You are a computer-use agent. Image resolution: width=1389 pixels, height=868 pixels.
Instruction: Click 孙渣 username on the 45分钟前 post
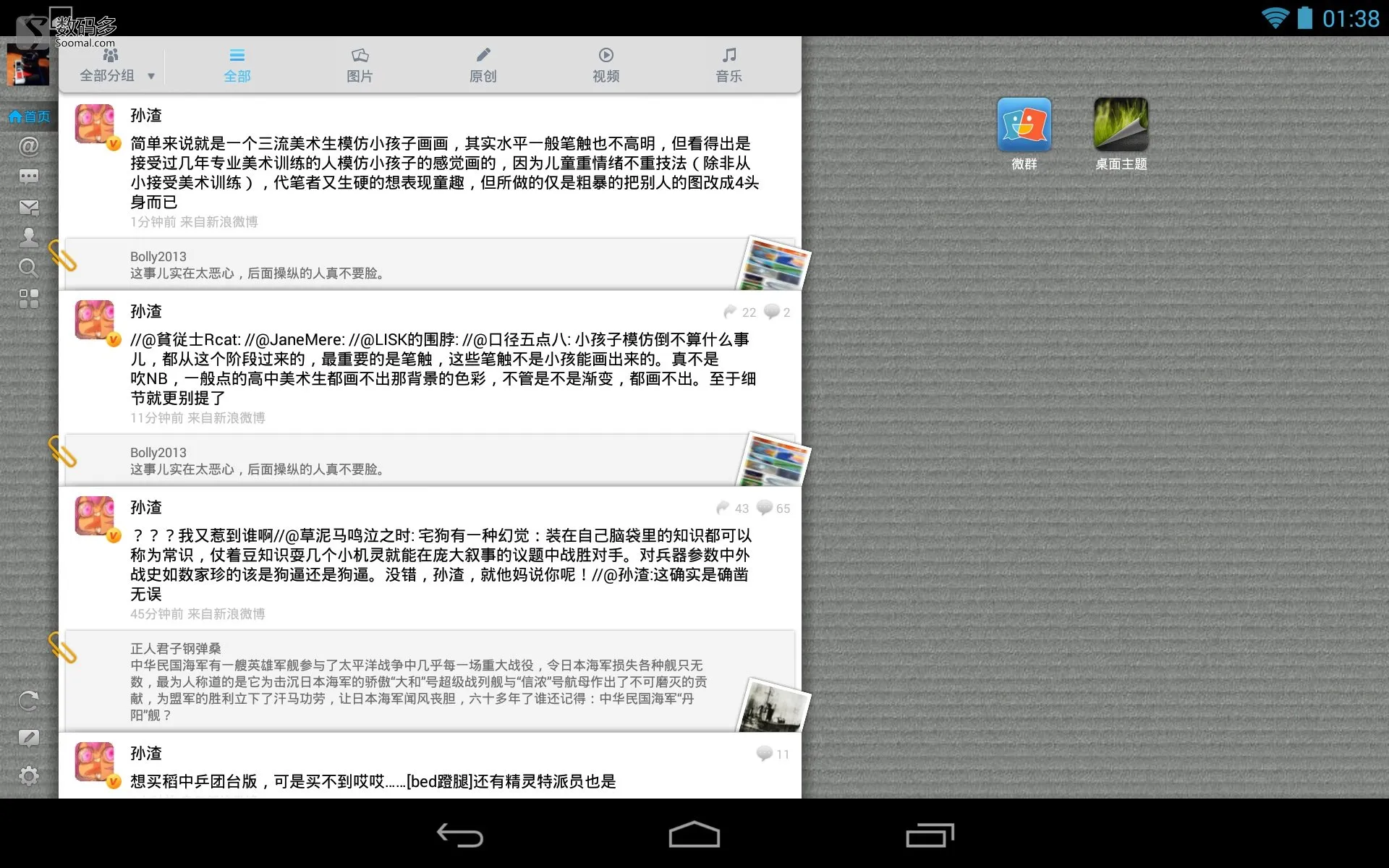[x=146, y=507]
